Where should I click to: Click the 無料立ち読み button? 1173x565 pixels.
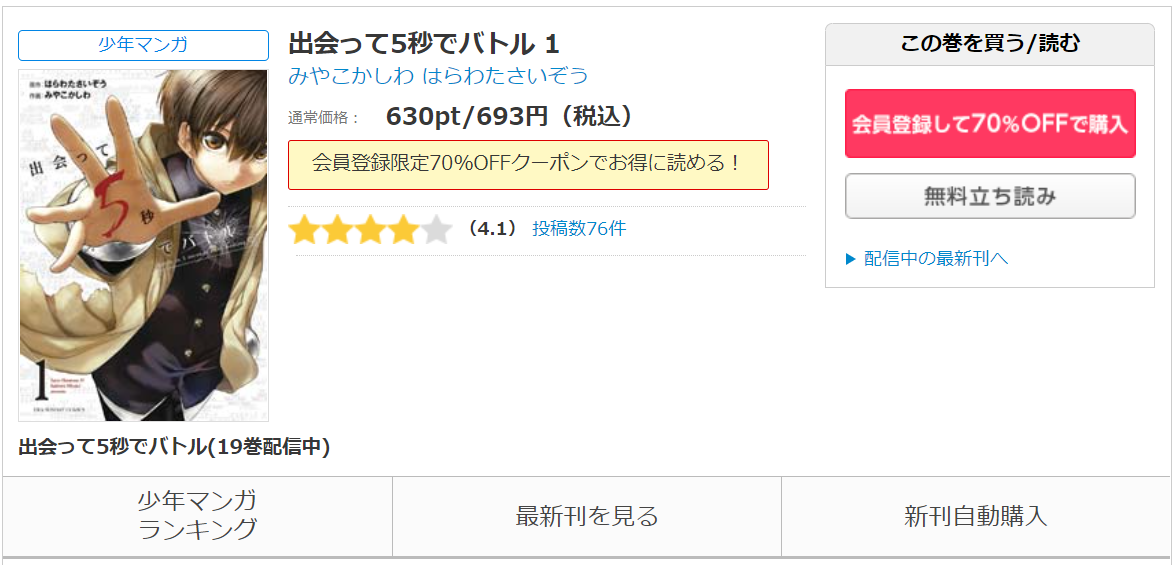[990, 196]
